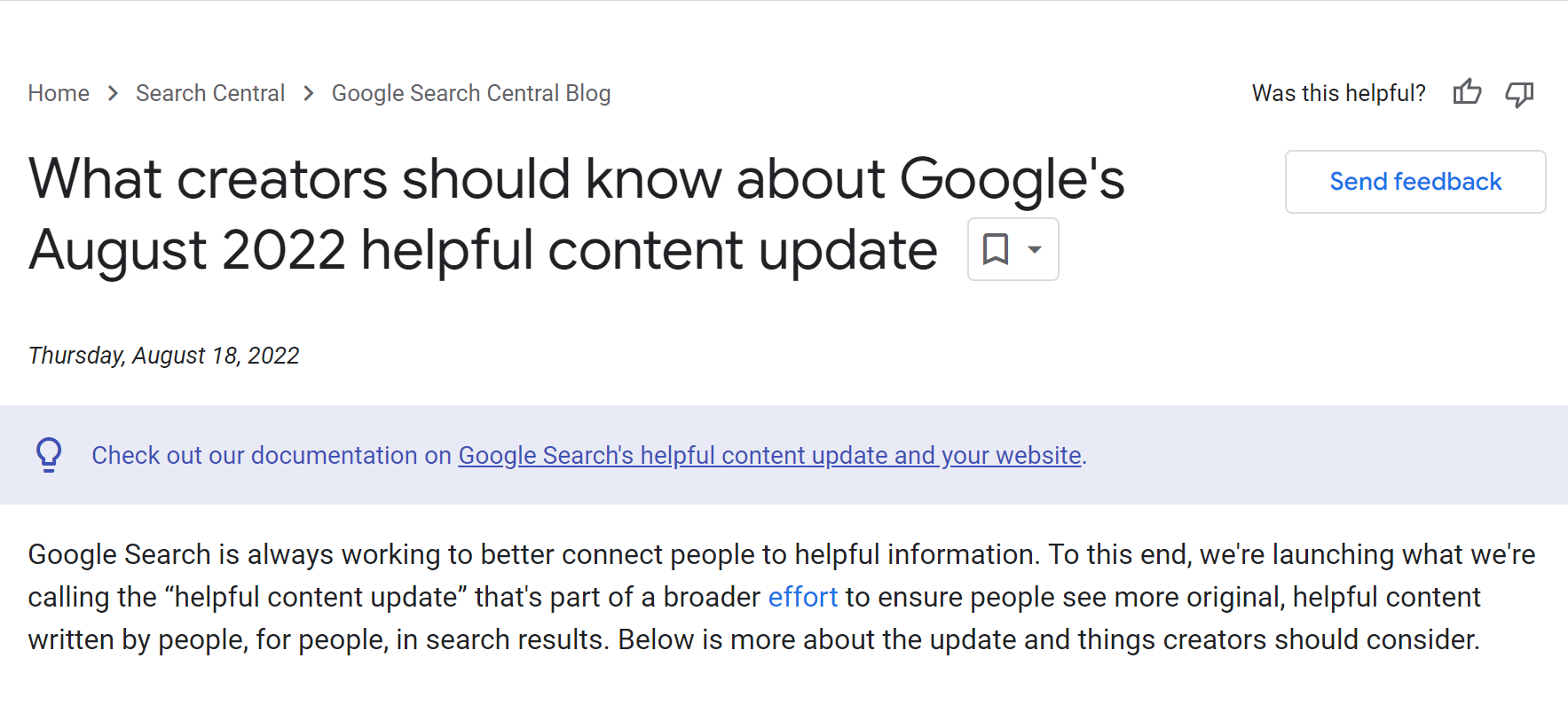Go to the Home breadcrumb
Image resolution: width=1568 pixels, height=713 pixels.
59,93
